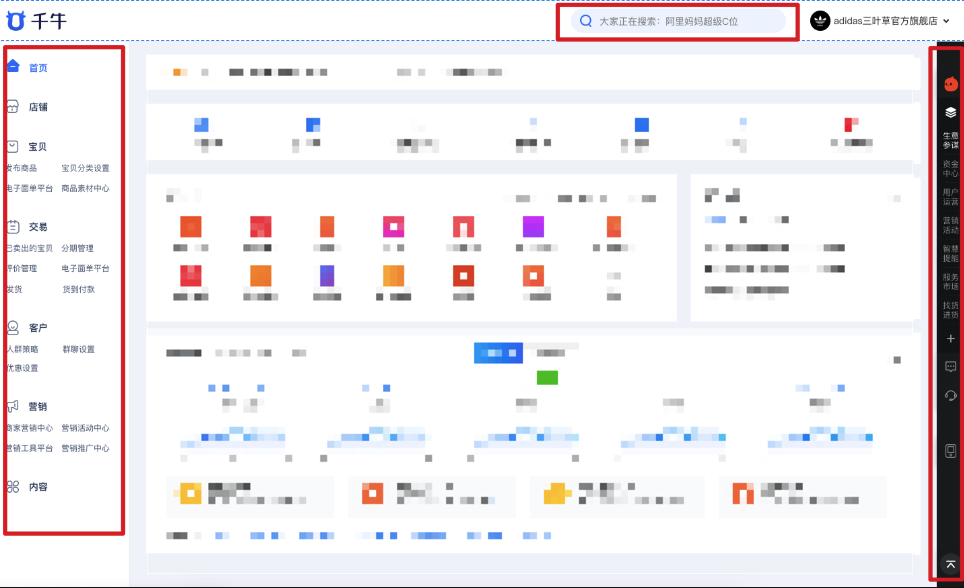Click the red mascot icon in right bar

tap(950, 84)
